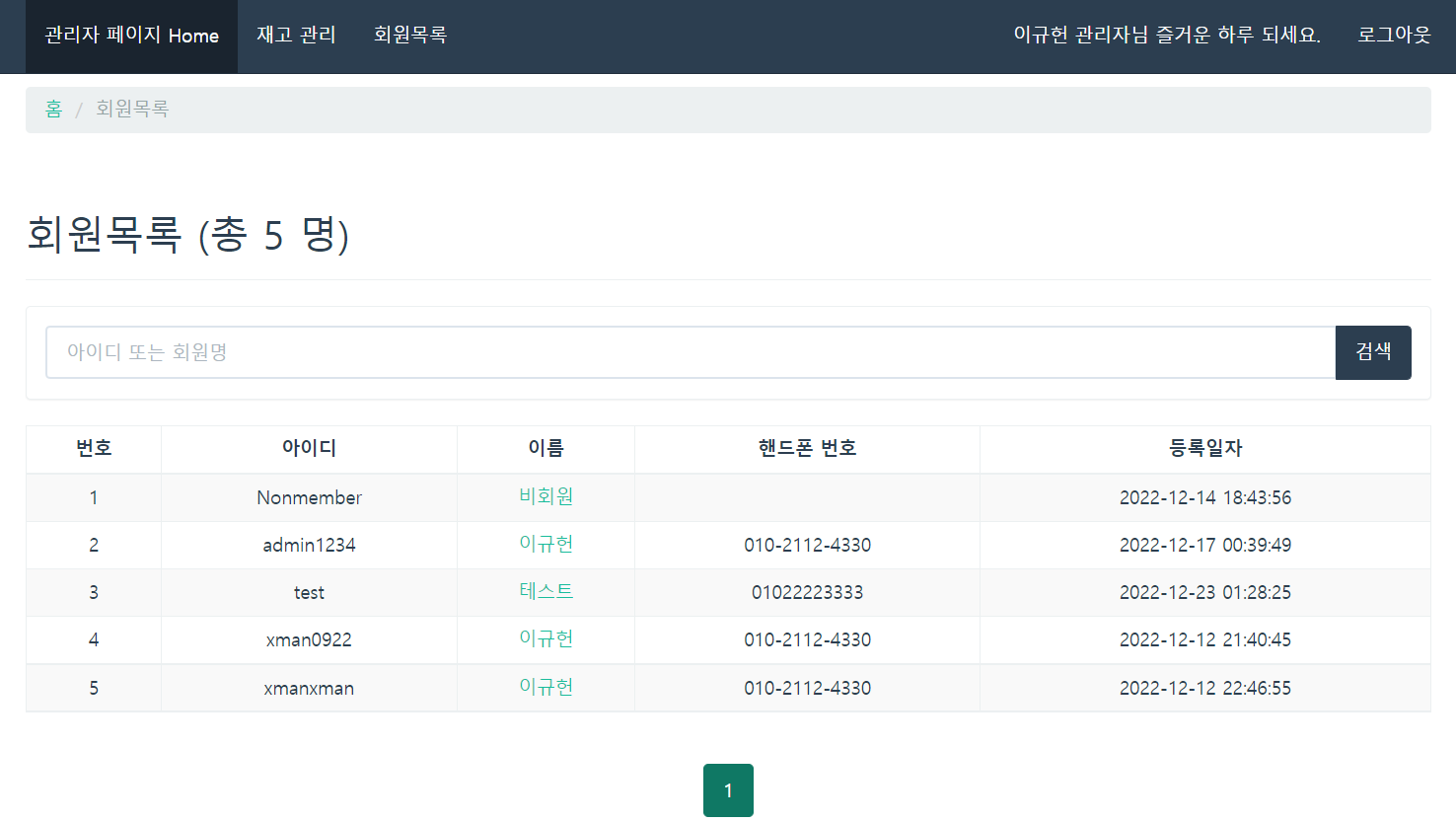Select 관리자 페이지 Home in navbar
The height and width of the screenshot is (822, 1456).
tap(130, 36)
